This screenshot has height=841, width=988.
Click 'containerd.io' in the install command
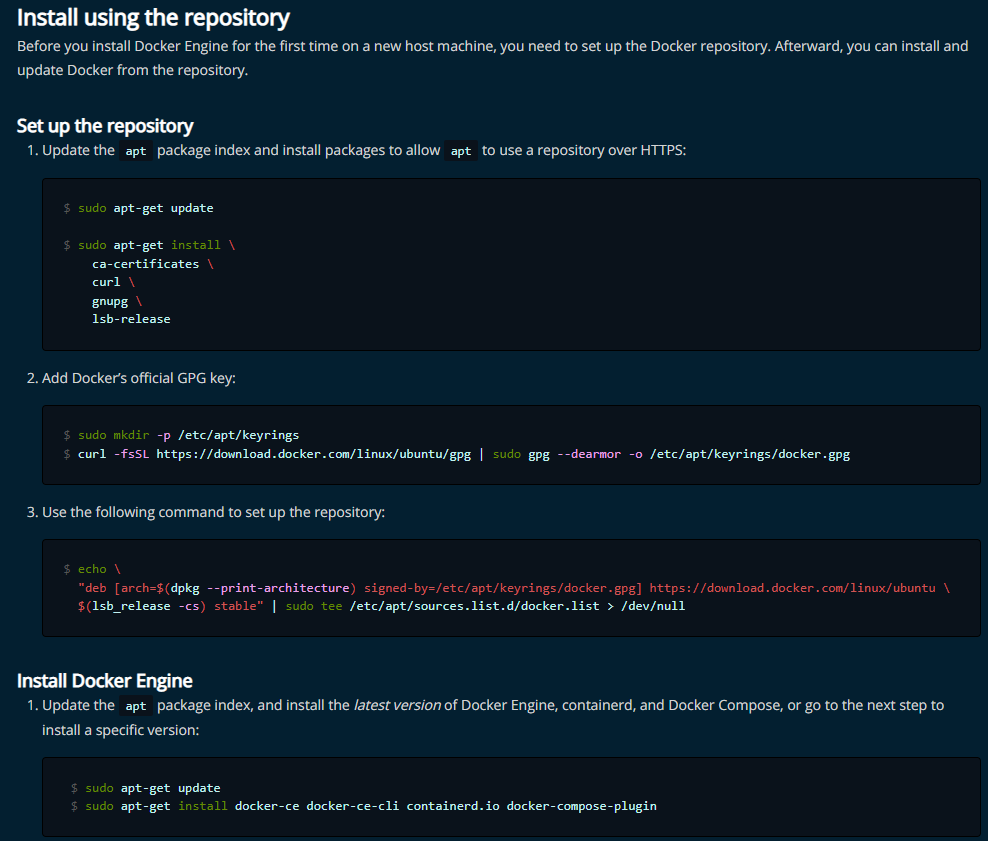pyautogui.click(x=453, y=806)
